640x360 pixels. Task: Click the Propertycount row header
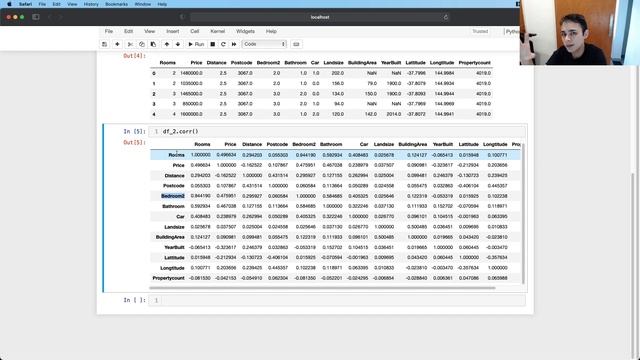[168, 278]
